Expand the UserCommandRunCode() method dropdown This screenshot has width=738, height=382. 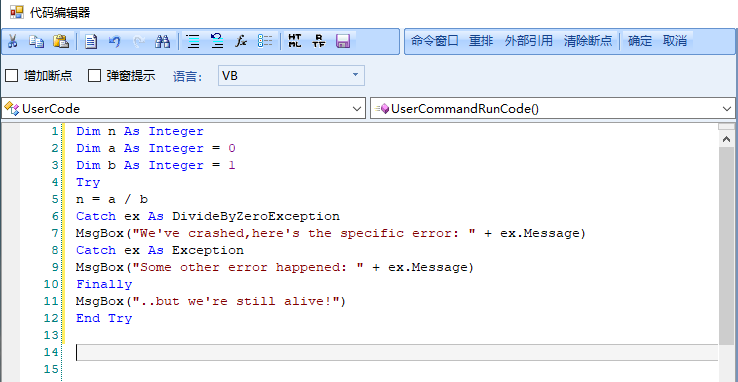(x=553, y=109)
